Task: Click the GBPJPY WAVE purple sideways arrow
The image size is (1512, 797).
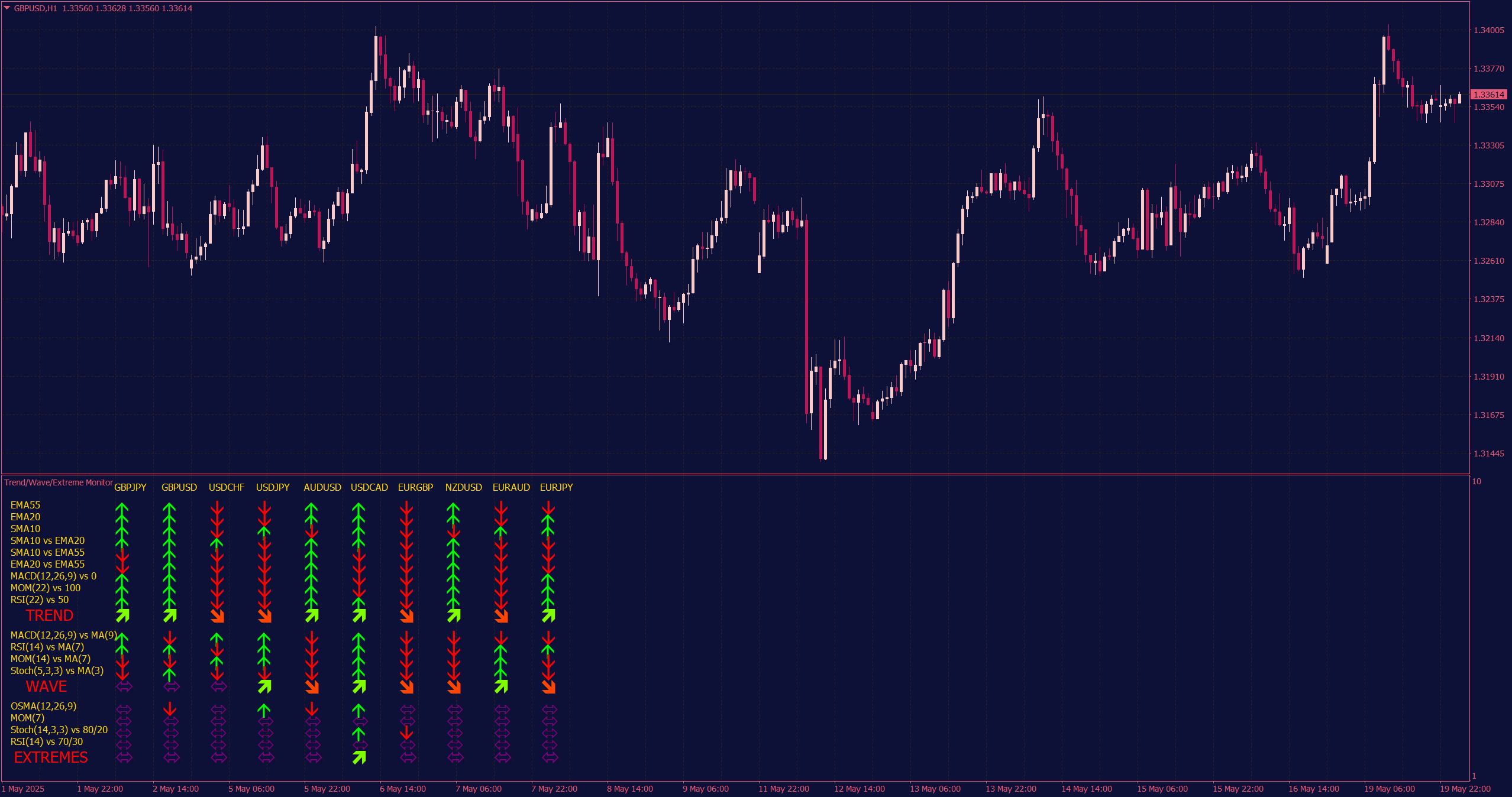Action: (124, 686)
